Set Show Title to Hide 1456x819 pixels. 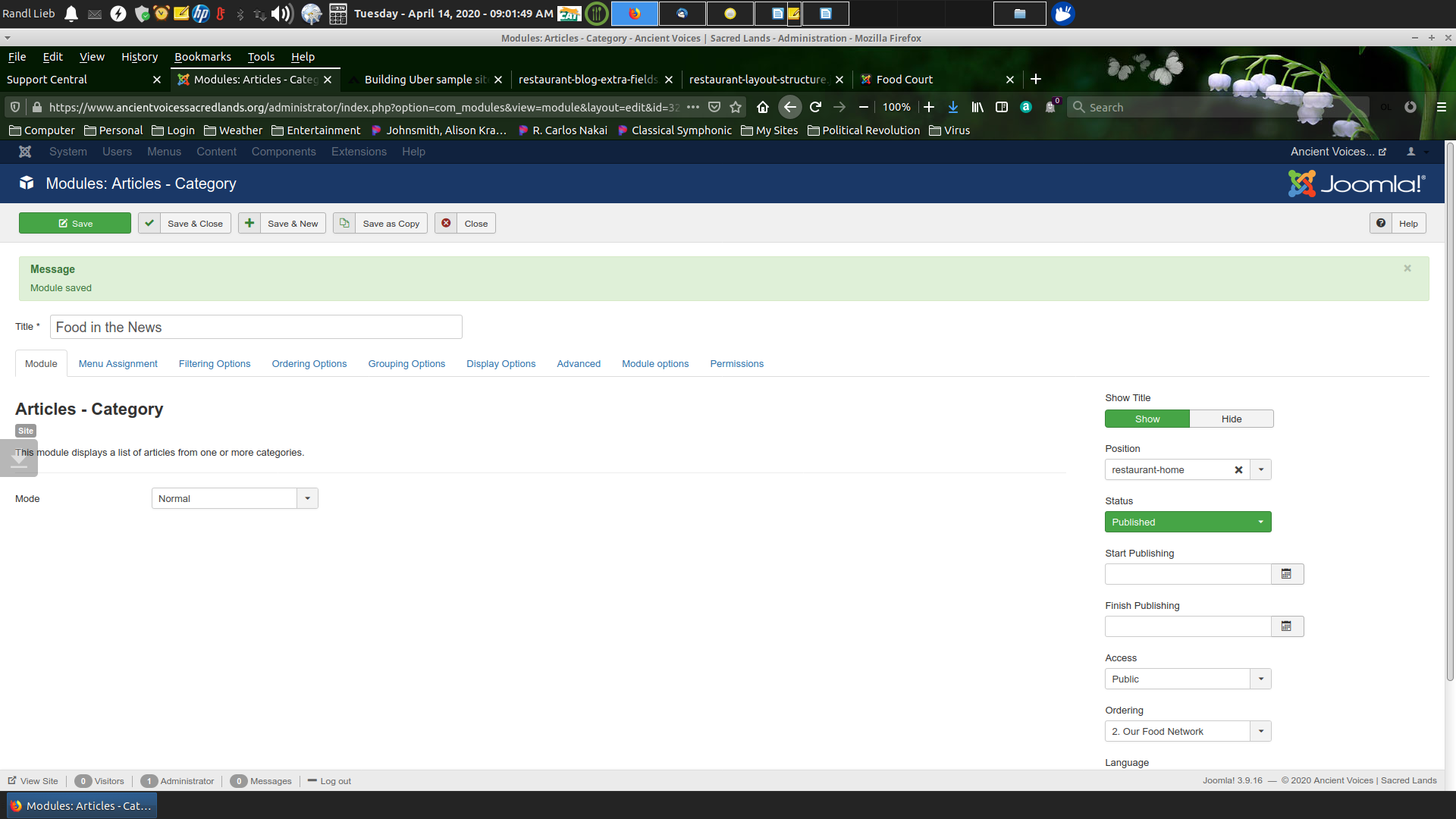click(x=1231, y=419)
